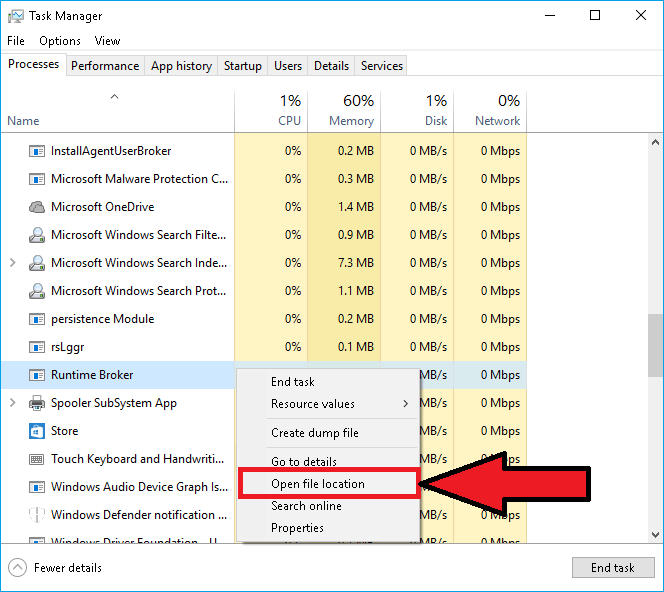Click the Spooler SubSystem App printer icon
The width and height of the screenshot is (664, 592).
click(37, 403)
